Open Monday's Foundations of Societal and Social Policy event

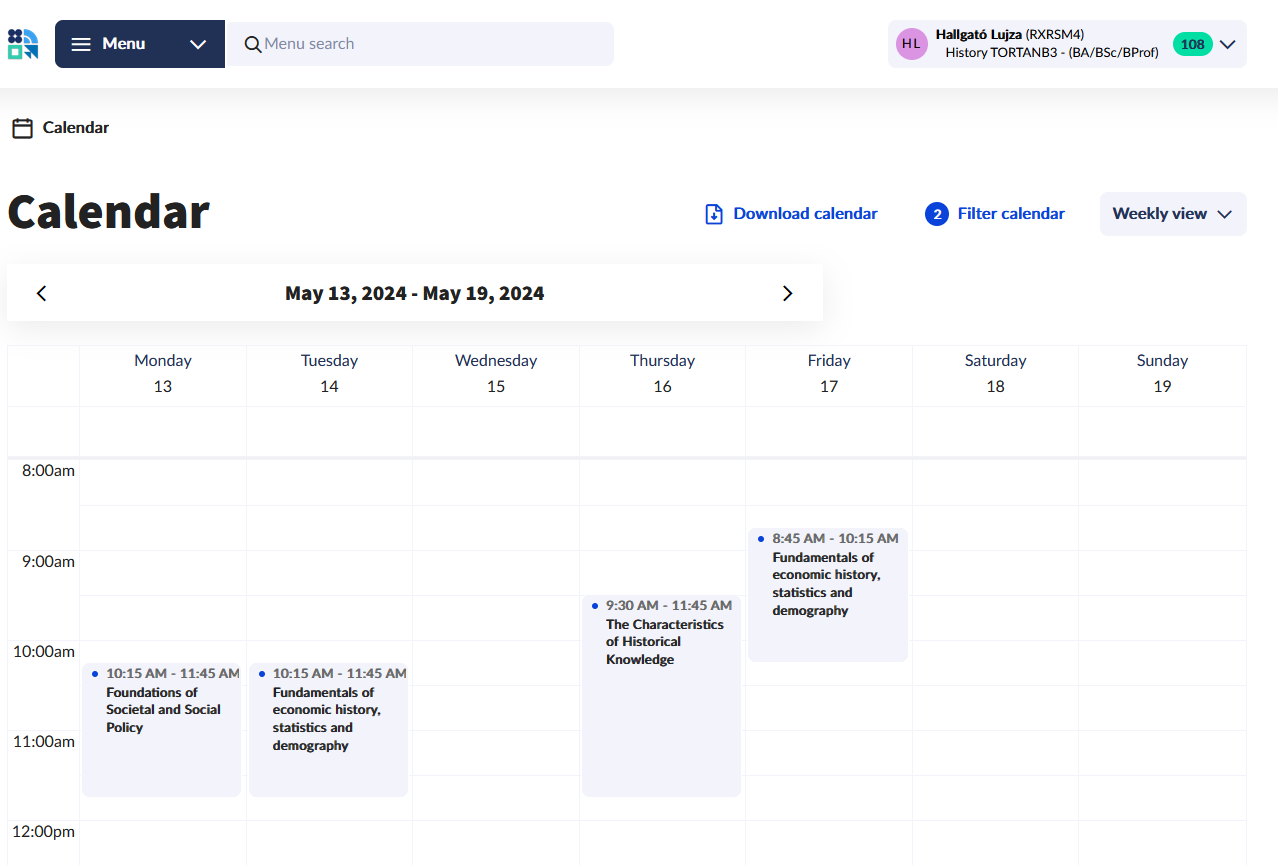pos(162,730)
